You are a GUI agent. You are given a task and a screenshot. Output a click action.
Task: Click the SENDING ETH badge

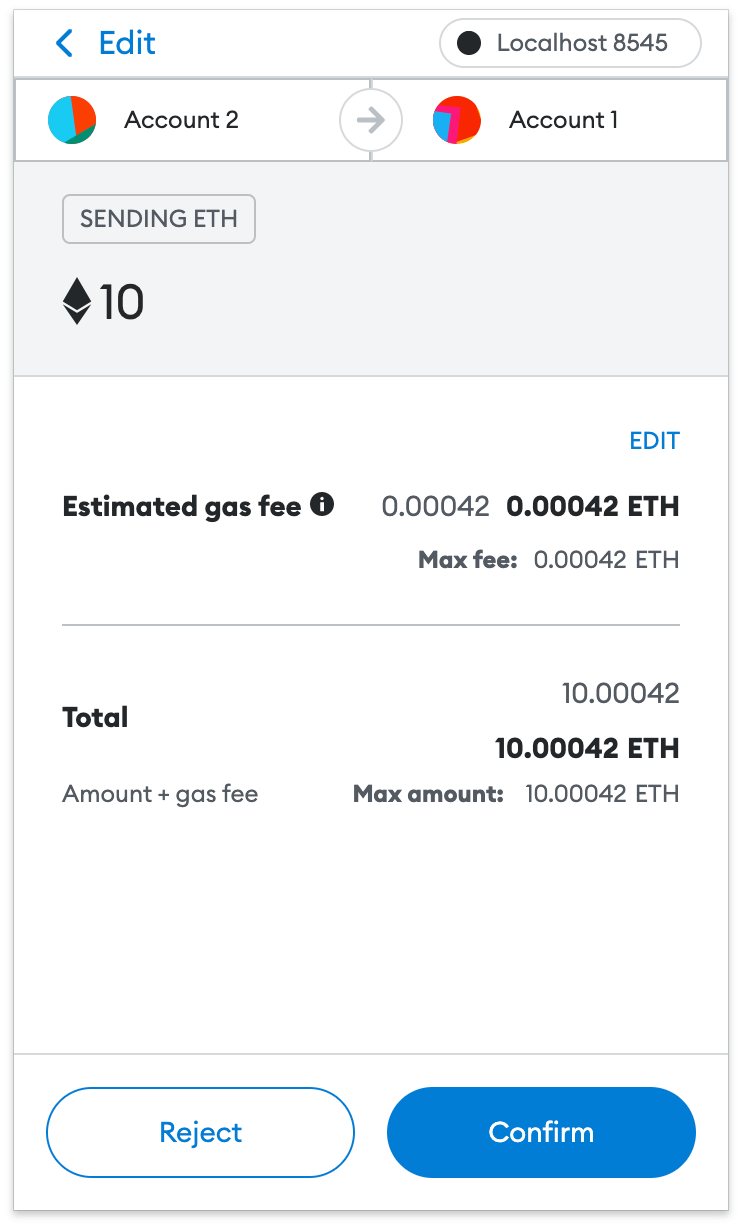pyautogui.click(x=159, y=219)
